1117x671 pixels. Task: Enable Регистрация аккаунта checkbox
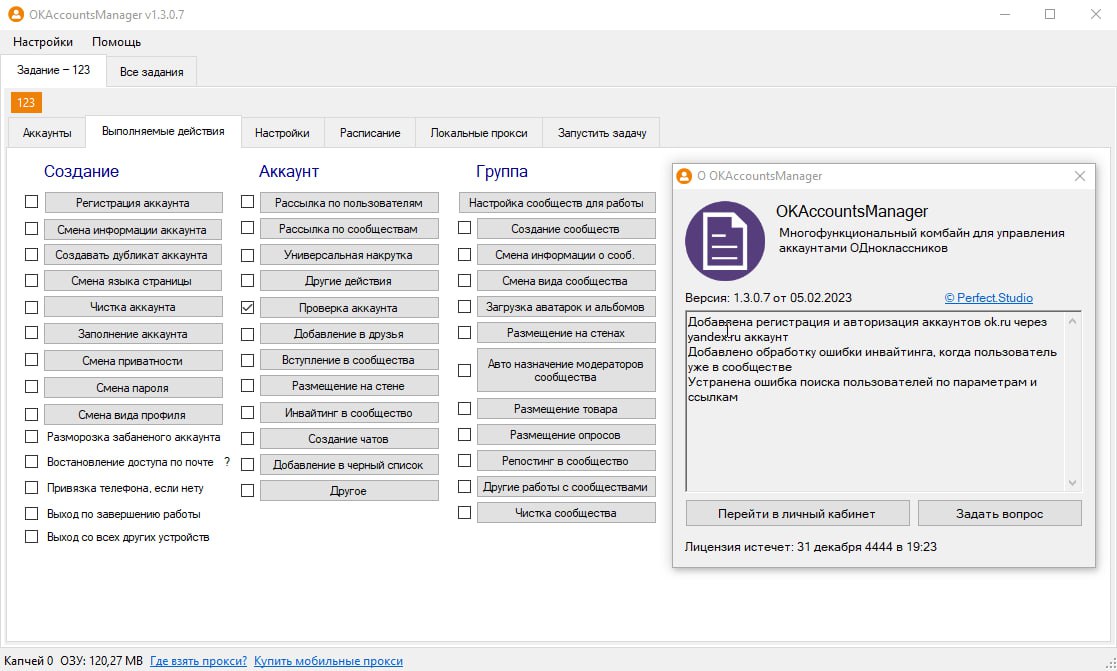click(x=31, y=202)
